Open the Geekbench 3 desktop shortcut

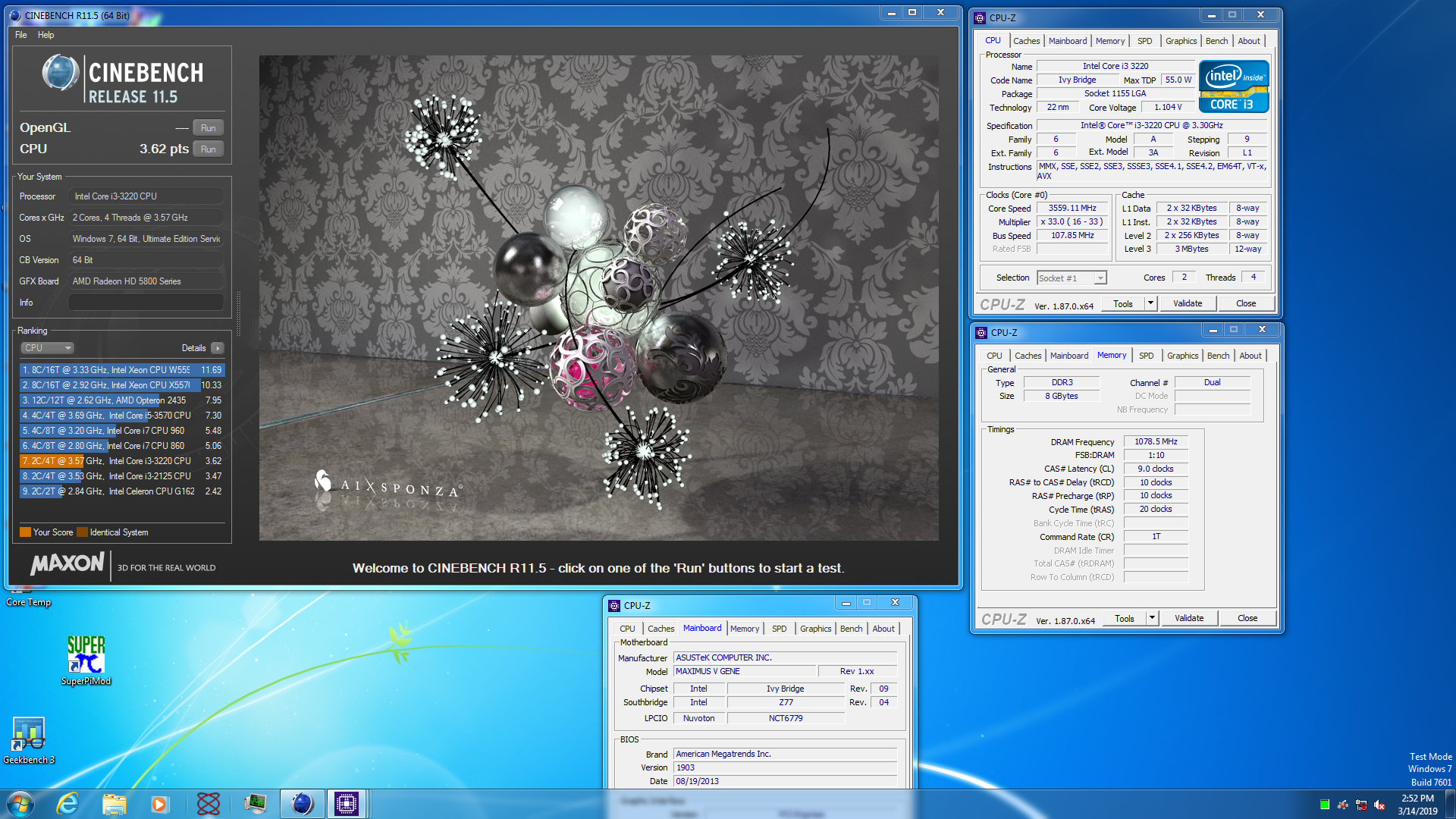[x=29, y=740]
